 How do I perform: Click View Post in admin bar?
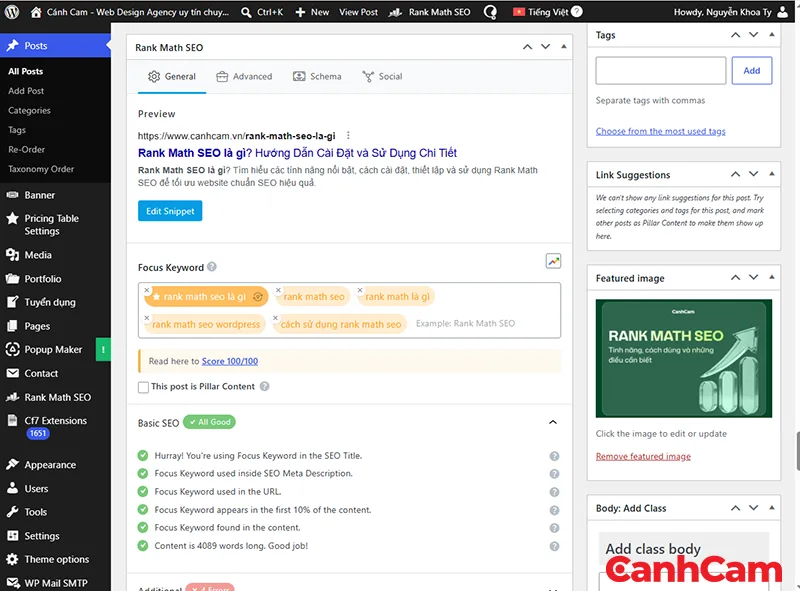click(x=358, y=12)
